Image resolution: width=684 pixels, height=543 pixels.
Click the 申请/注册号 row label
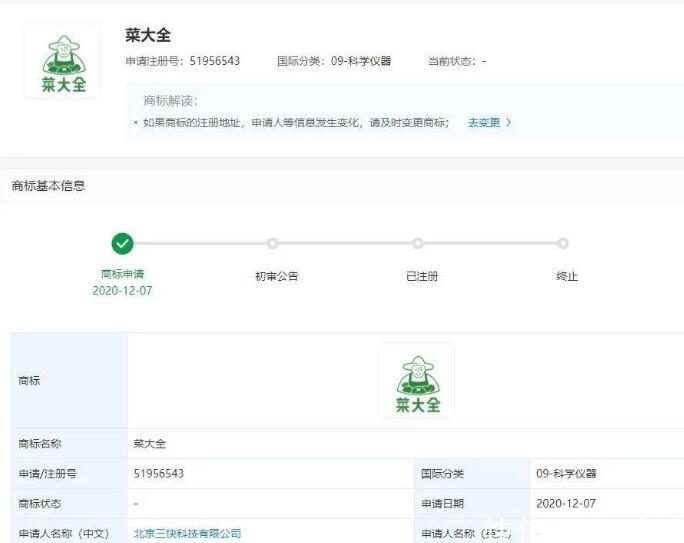48,474
